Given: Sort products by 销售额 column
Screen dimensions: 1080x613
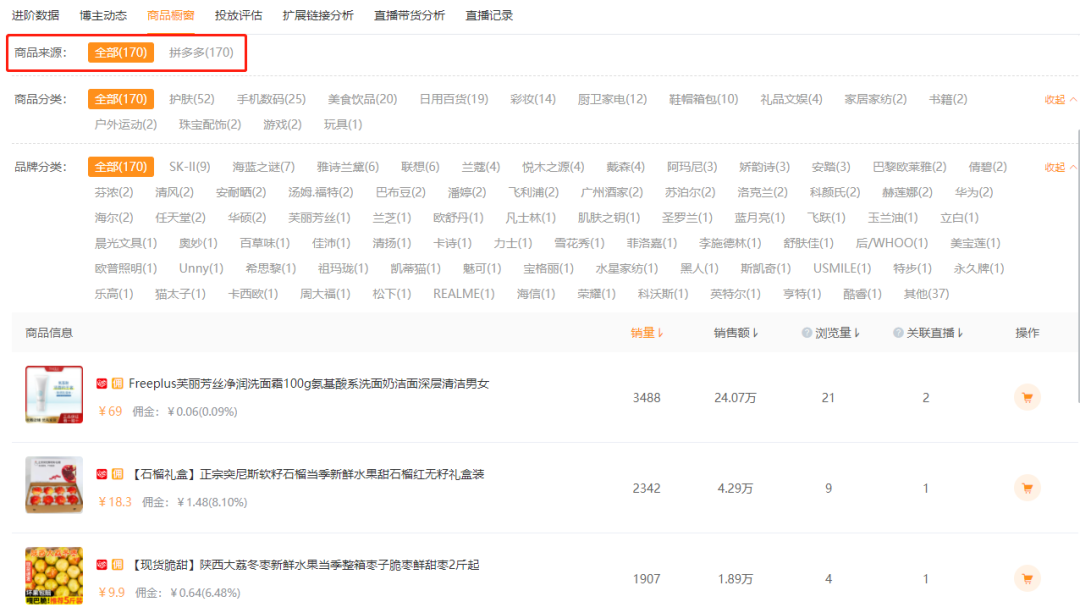Looking at the screenshot, I should (736, 333).
